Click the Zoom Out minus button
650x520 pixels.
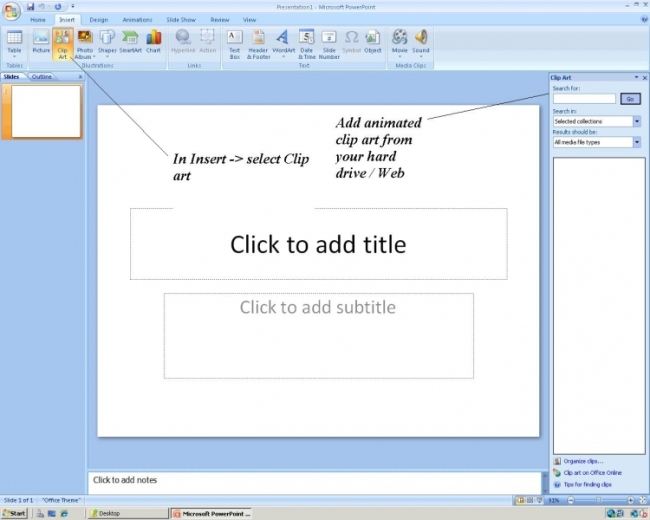pyautogui.click(x=571, y=501)
